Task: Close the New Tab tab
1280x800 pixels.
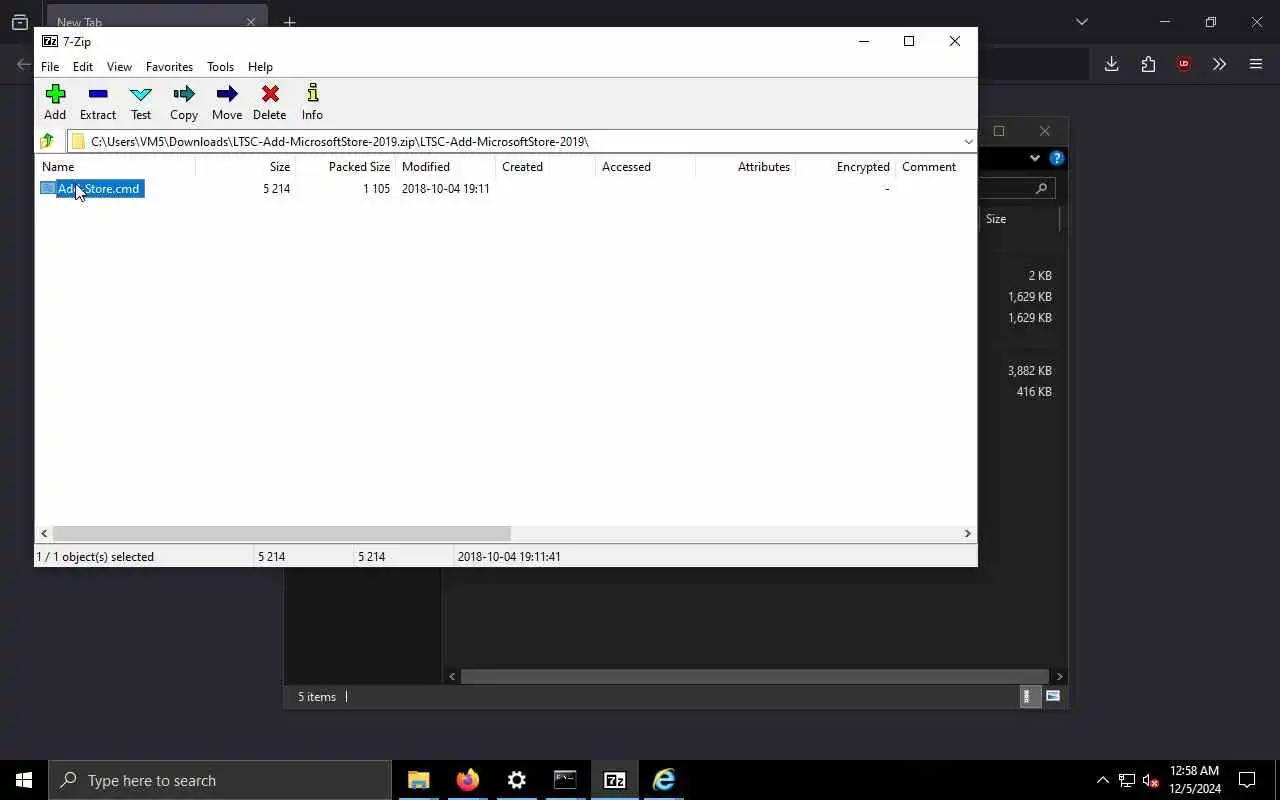Action: 251,21
